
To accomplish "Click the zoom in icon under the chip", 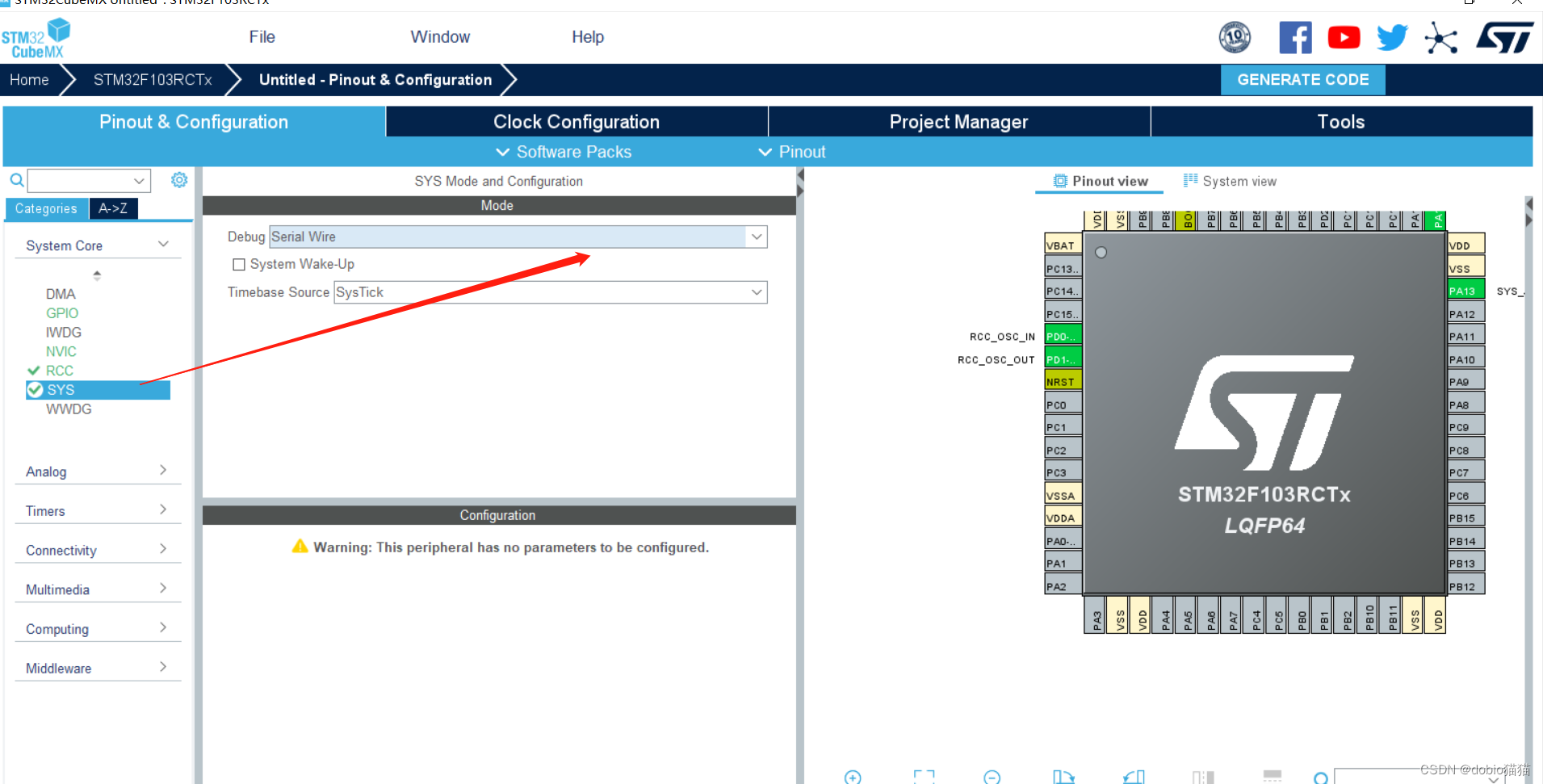I will pos(853,777).
